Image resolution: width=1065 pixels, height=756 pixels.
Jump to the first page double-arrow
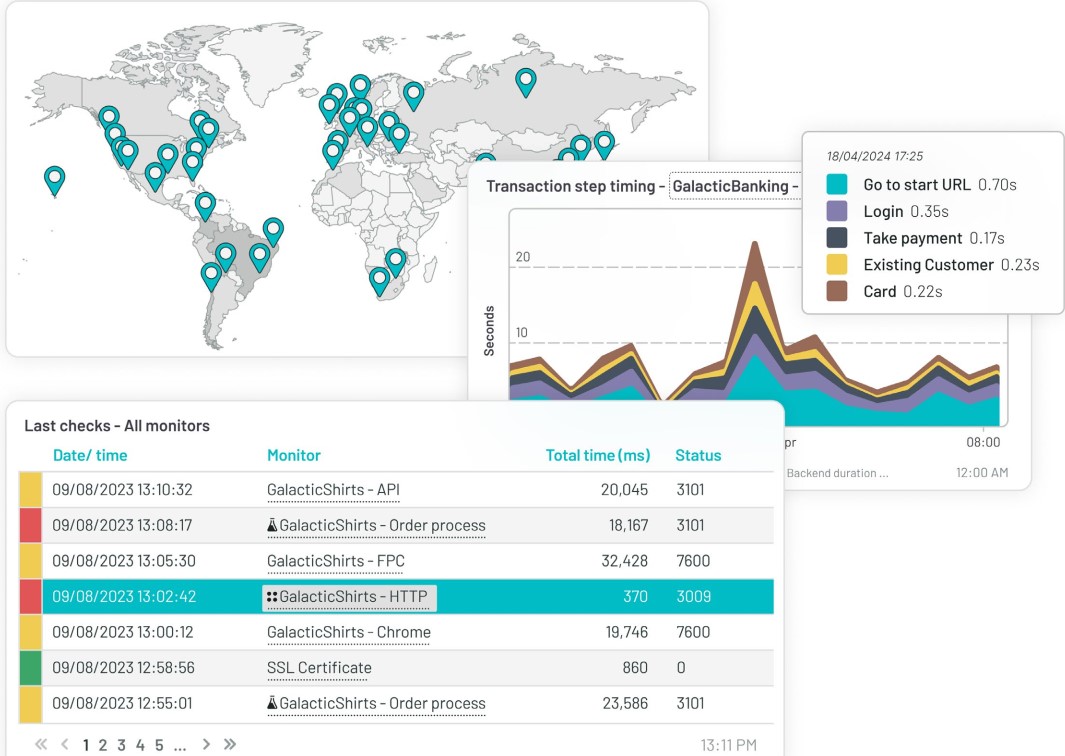pyautogui.click(x=41, y=744)
